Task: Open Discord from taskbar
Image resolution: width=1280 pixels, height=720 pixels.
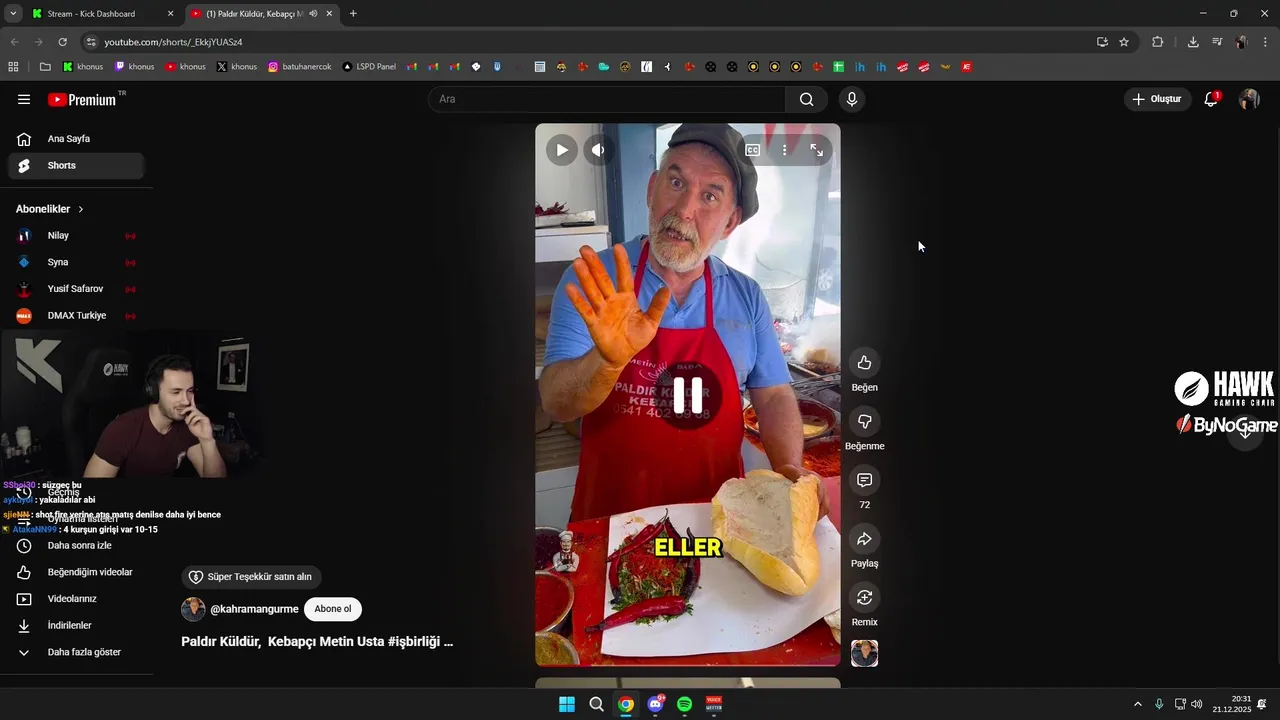Action: (655, 704)
